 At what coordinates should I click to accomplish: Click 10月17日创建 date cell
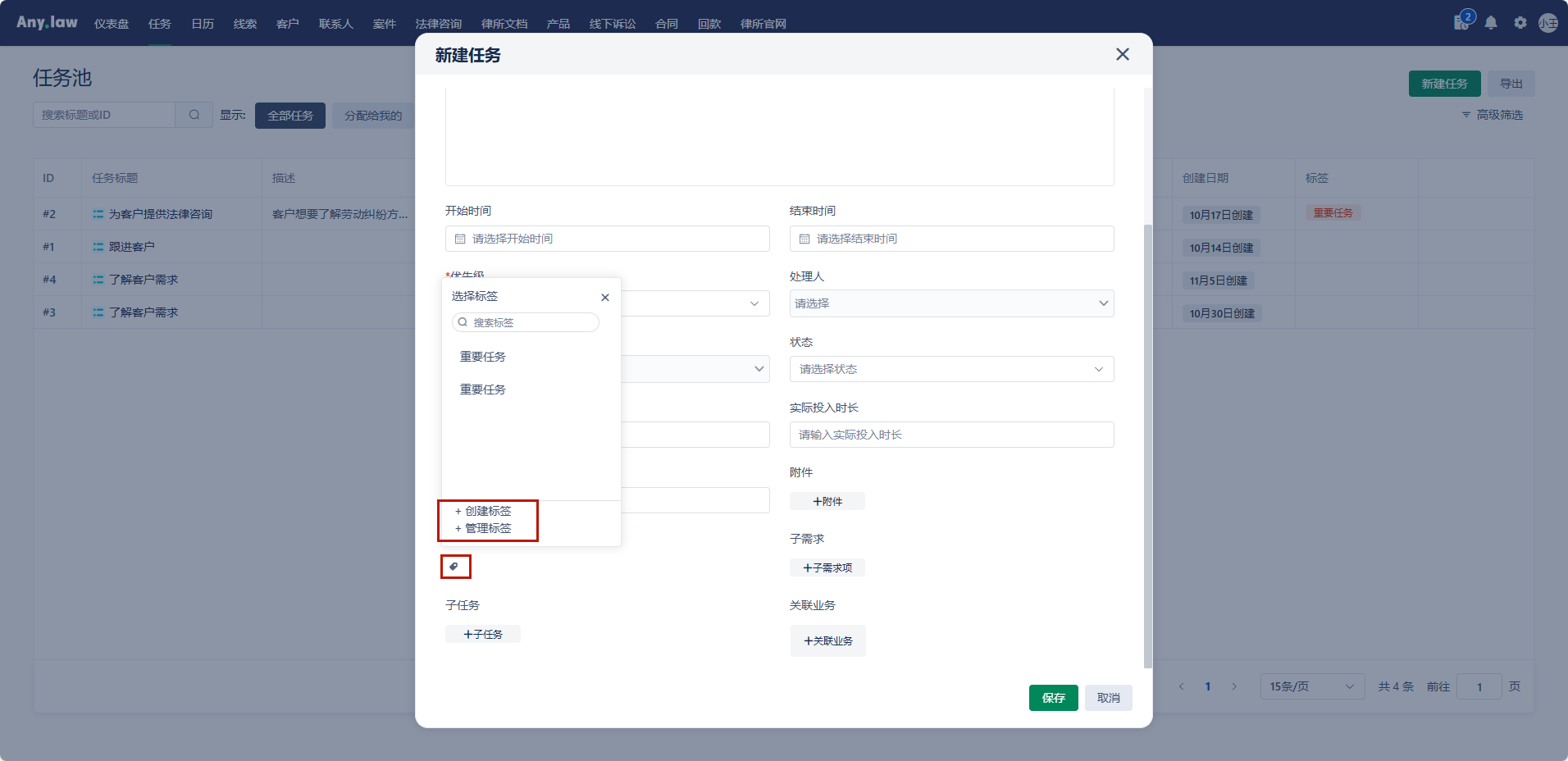tap(1221, 215)
